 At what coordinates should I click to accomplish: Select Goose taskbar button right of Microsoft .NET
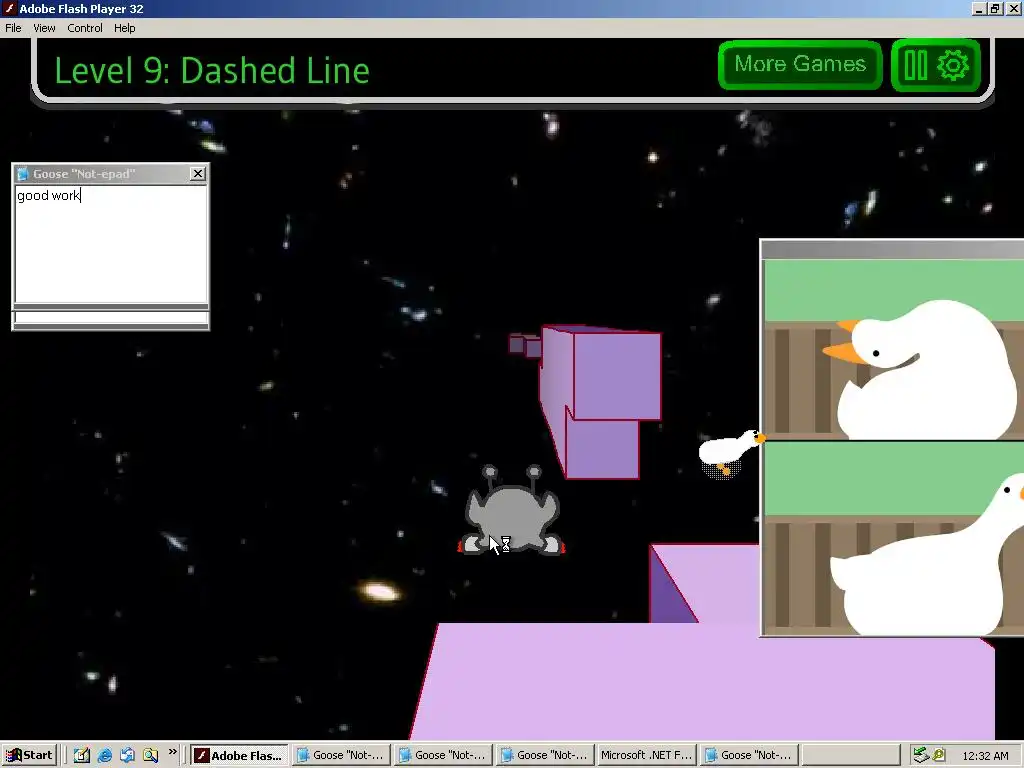(x=748, y=756)
